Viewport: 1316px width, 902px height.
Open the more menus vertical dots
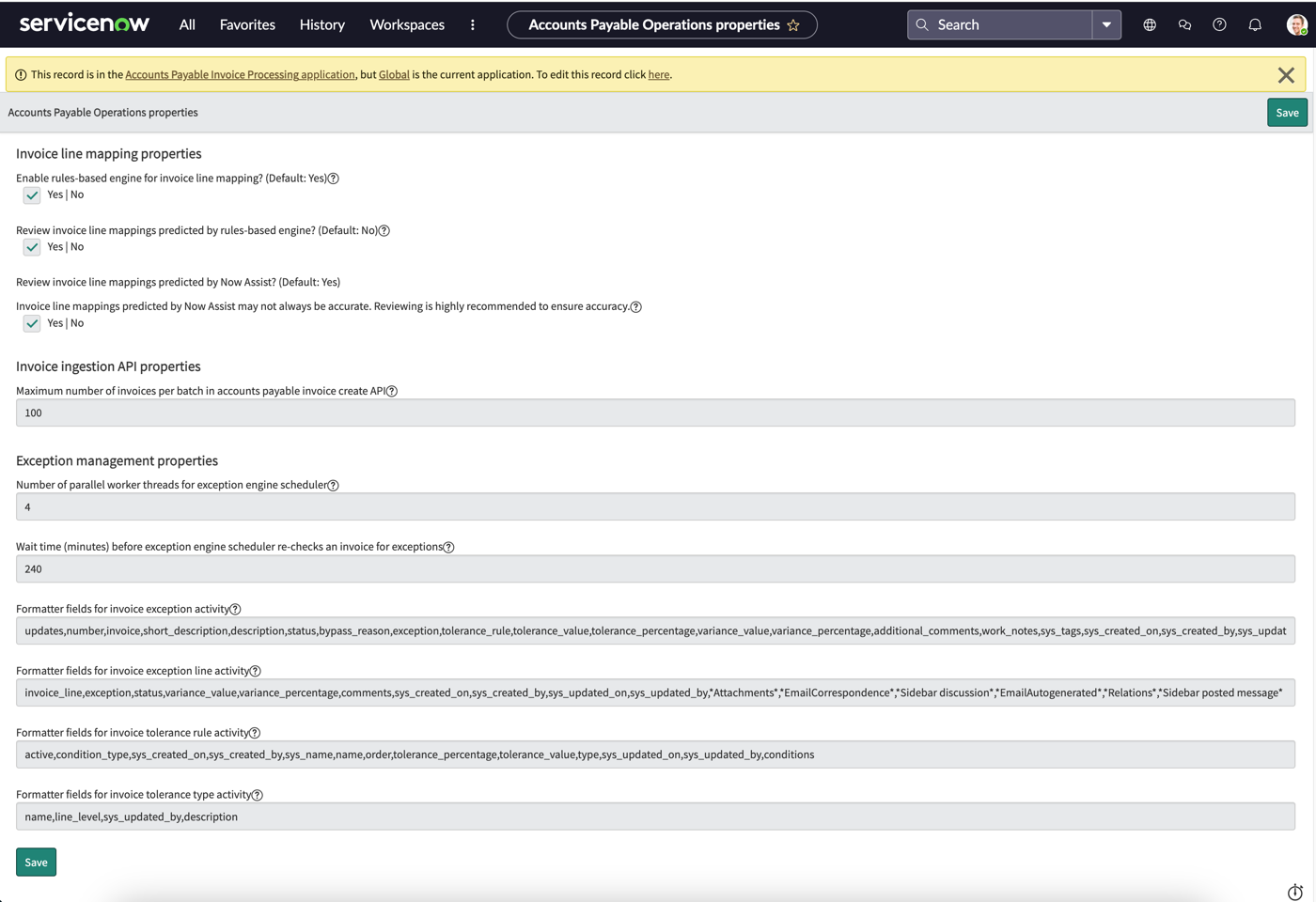[473, 25]
